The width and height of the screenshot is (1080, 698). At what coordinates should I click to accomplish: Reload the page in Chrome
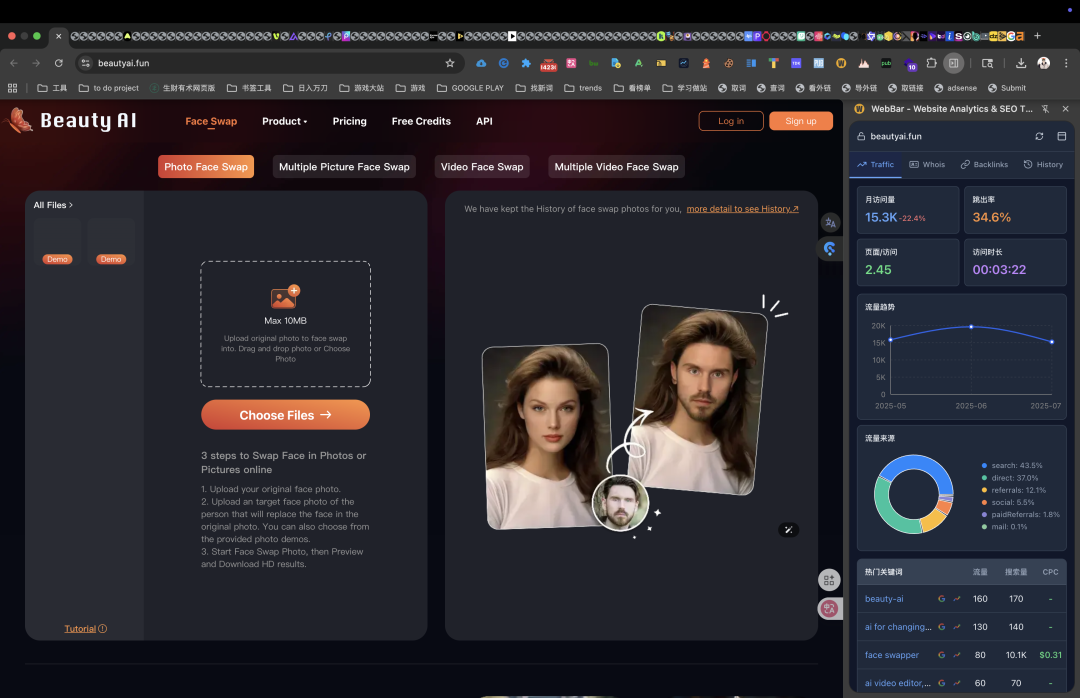(x=59, y=63)
